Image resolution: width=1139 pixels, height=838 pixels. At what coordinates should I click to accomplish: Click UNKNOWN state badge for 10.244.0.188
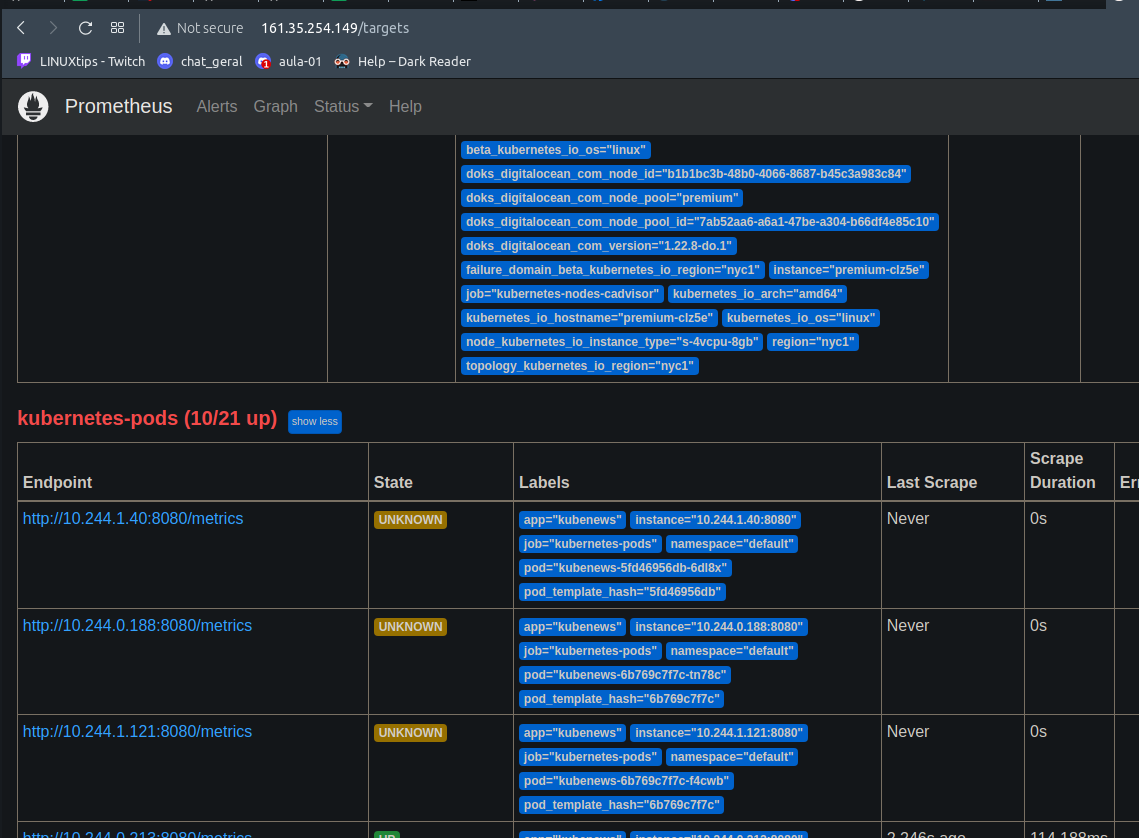(x=410, y=627)
